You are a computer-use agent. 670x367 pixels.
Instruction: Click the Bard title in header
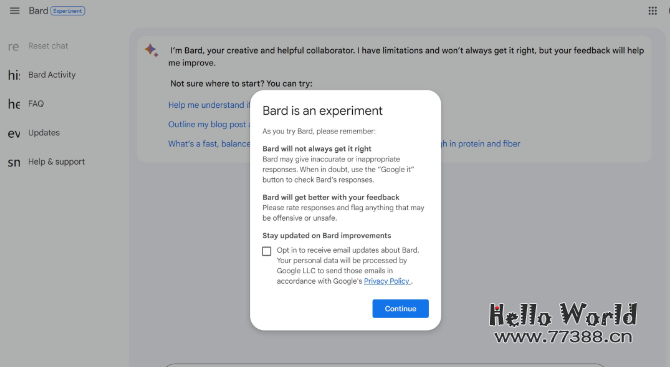pyautogui.click(x=38, y=11)
